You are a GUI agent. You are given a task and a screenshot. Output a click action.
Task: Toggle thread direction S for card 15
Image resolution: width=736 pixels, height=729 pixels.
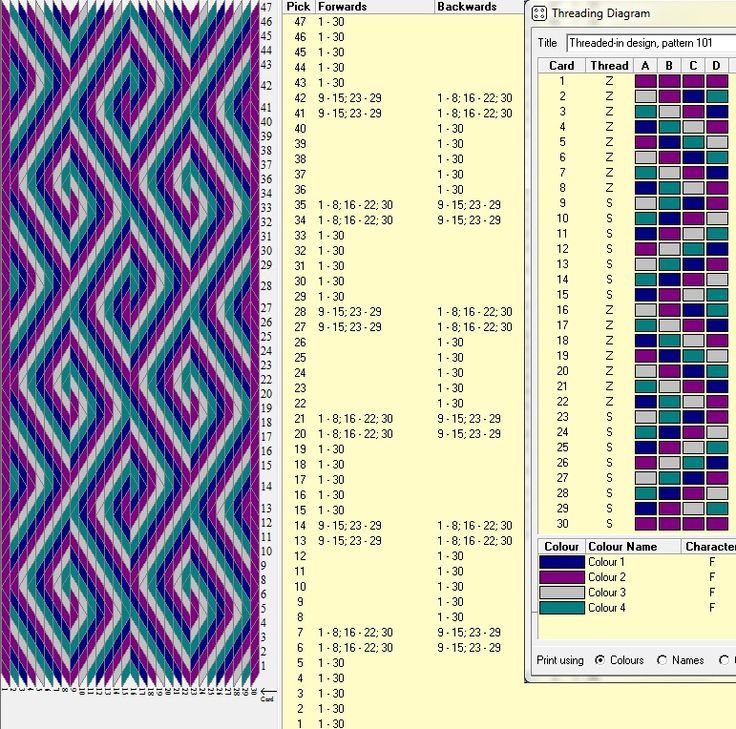click(609, 295)
